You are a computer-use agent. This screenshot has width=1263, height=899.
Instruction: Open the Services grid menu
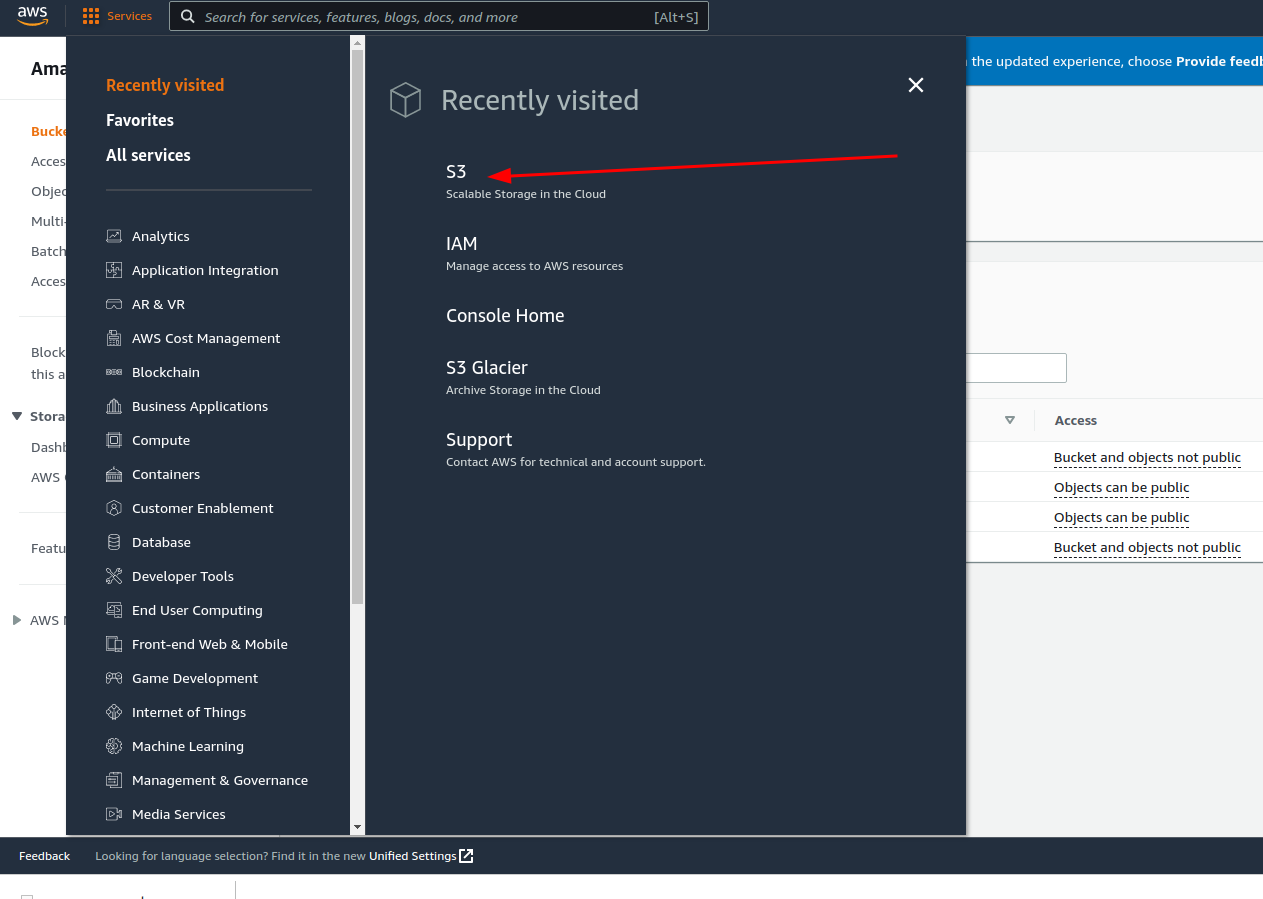(x=117, y=16)
